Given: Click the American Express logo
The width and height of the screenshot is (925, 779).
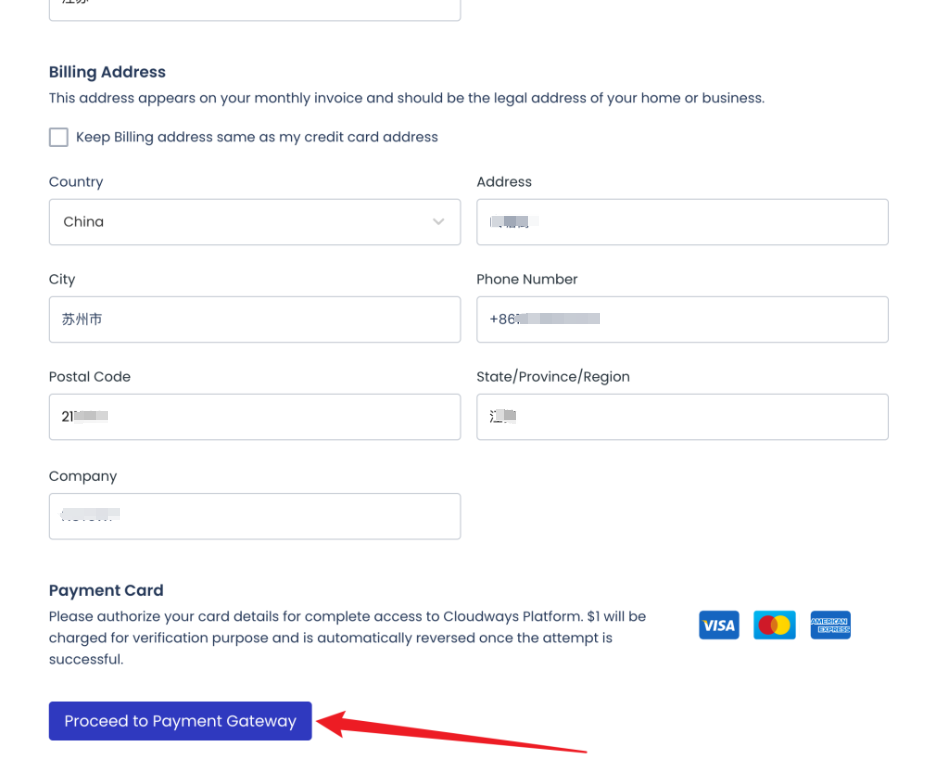Looking at the screenshot, I should click(830, 625).
